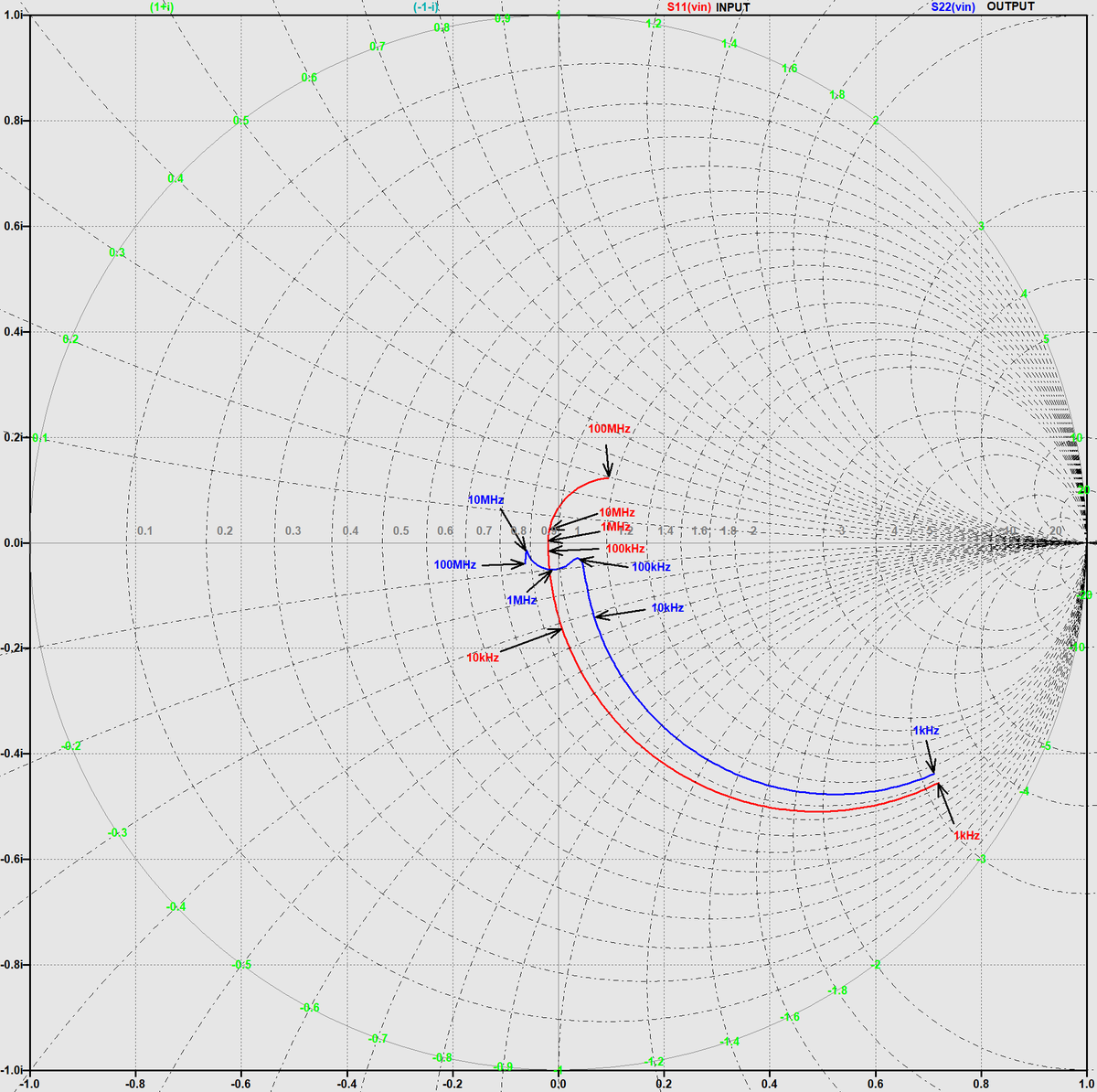Image resolution: width=1097 pixels, height=1092 pixels.
Task: Select the blue 1MHz frequency annotation
Action: [521, 600]
